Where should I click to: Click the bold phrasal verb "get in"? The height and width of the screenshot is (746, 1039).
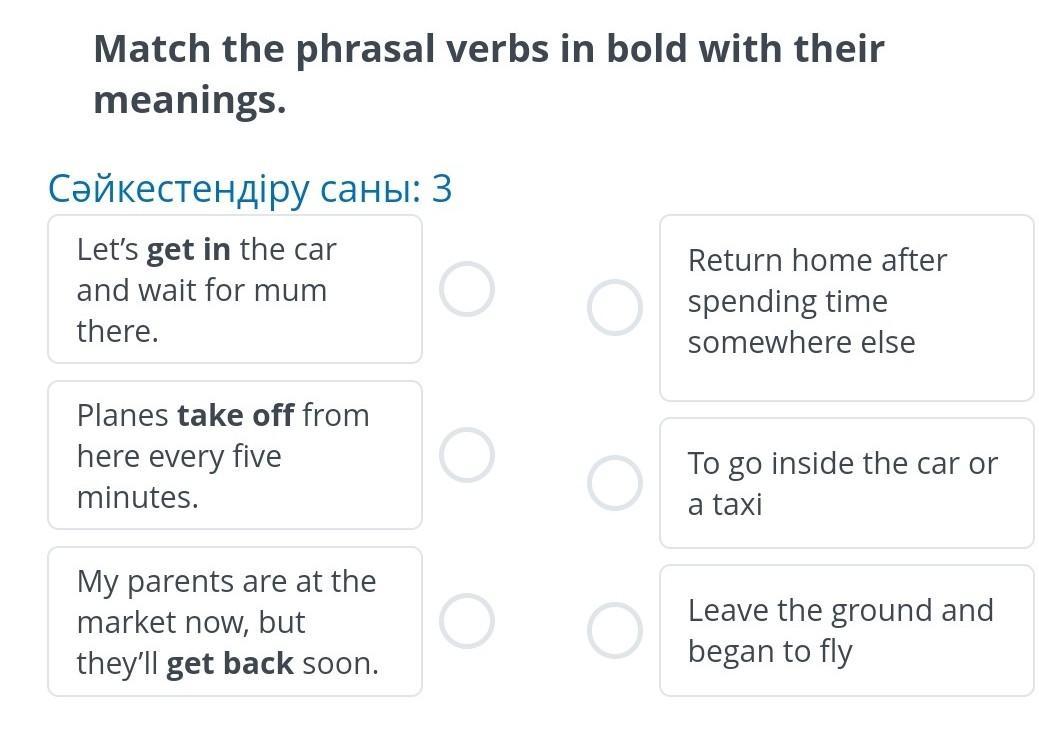[x=189, y=249]
